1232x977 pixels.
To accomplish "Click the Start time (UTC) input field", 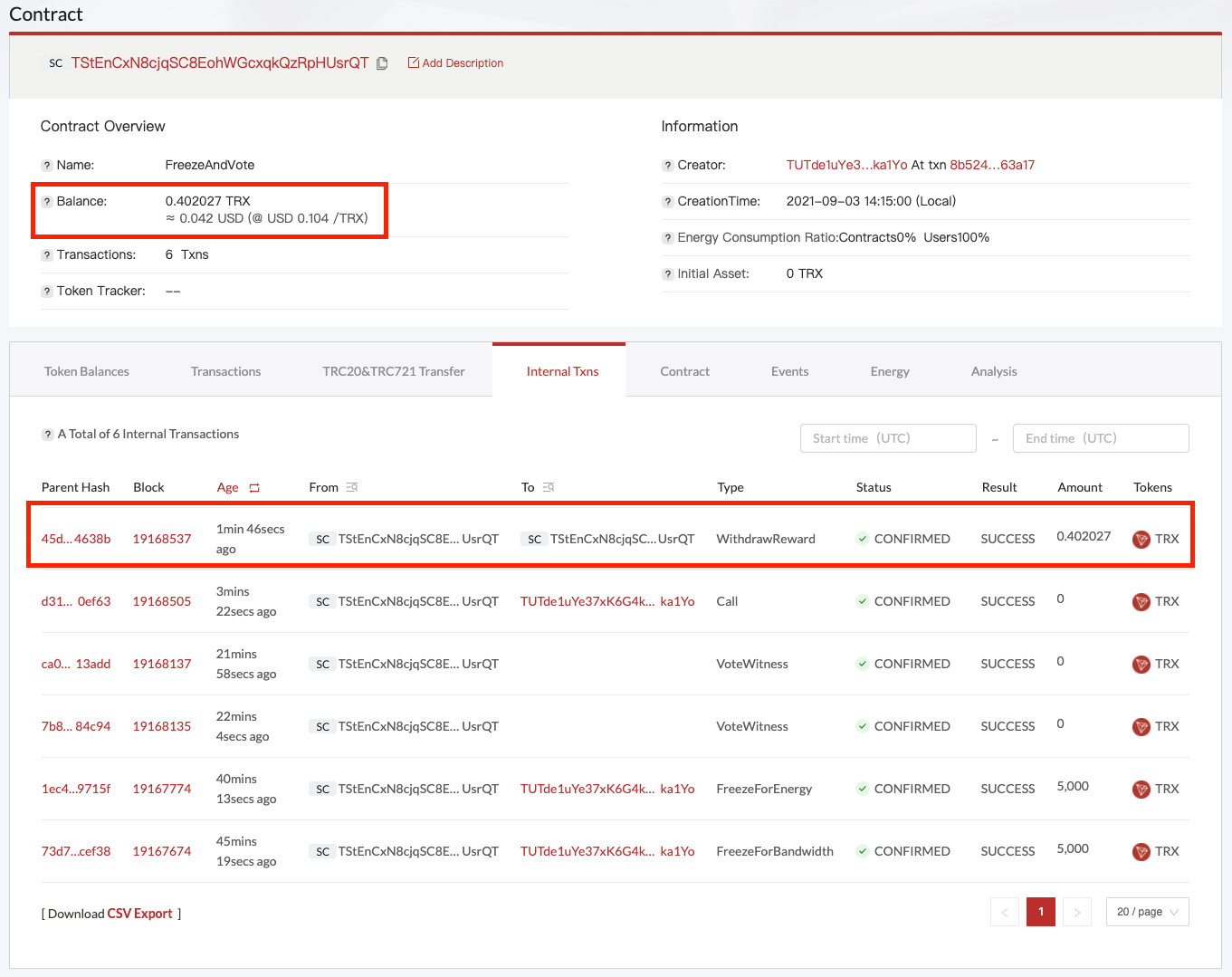I will (888, 437).
